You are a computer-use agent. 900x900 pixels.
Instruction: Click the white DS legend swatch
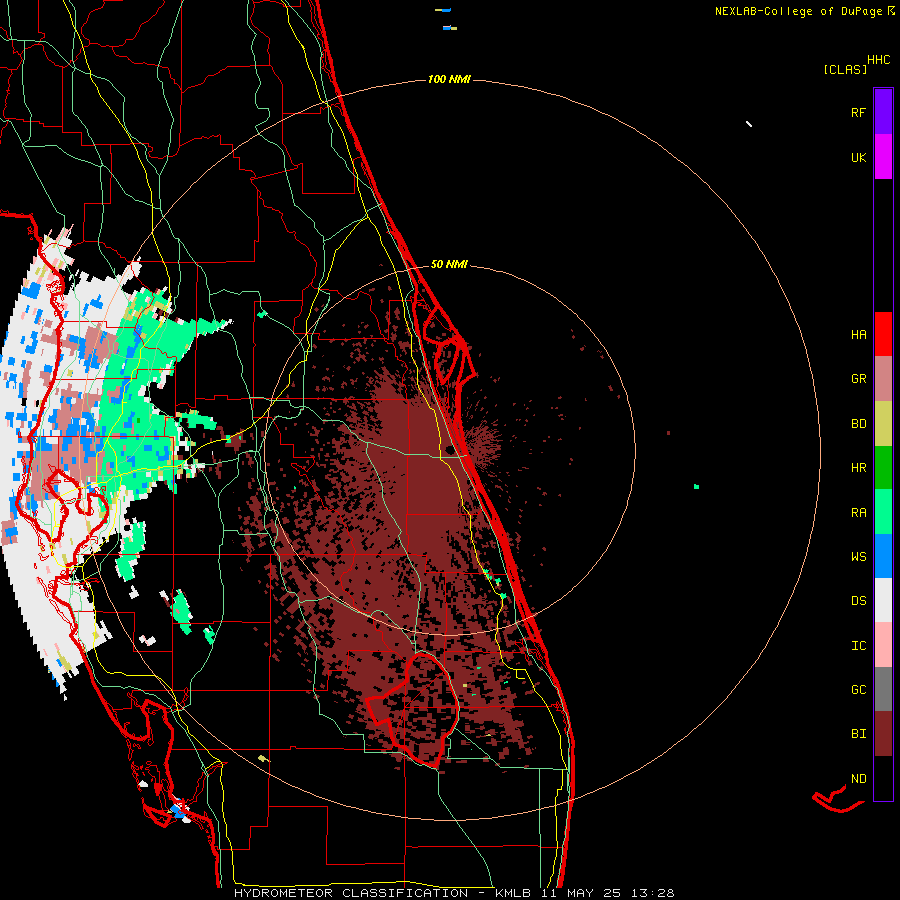click(883, 600)
